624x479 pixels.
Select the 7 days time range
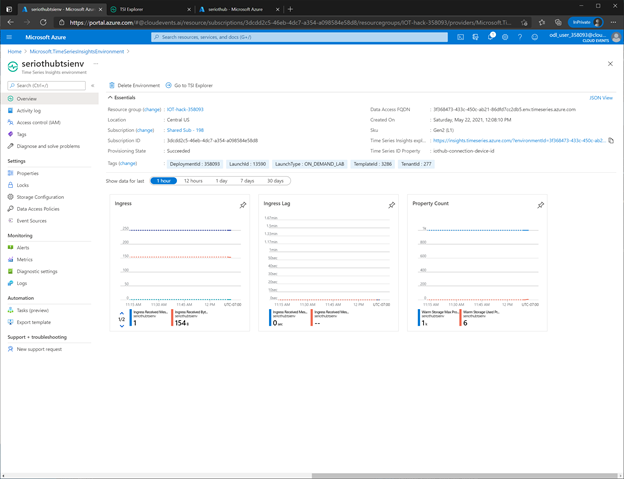click(247, 181)
